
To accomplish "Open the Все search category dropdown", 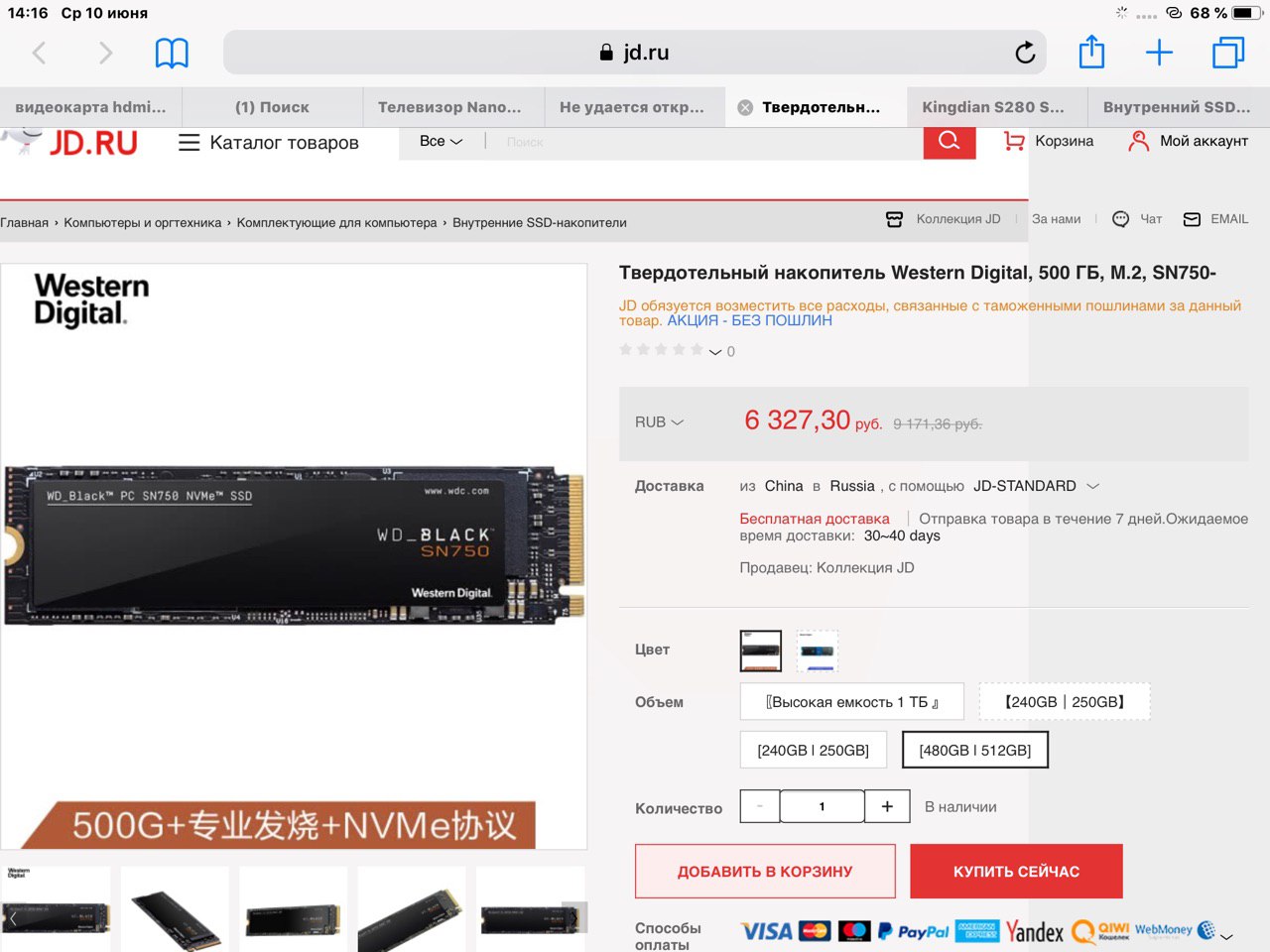I will pos(442,142).
